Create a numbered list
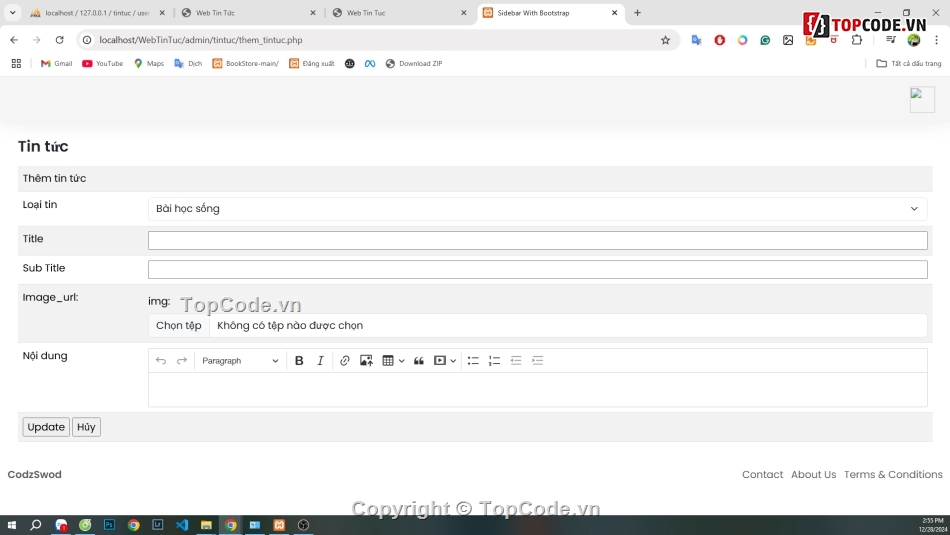950x535 pixels. pyautogui.click(x=494, y=361)
